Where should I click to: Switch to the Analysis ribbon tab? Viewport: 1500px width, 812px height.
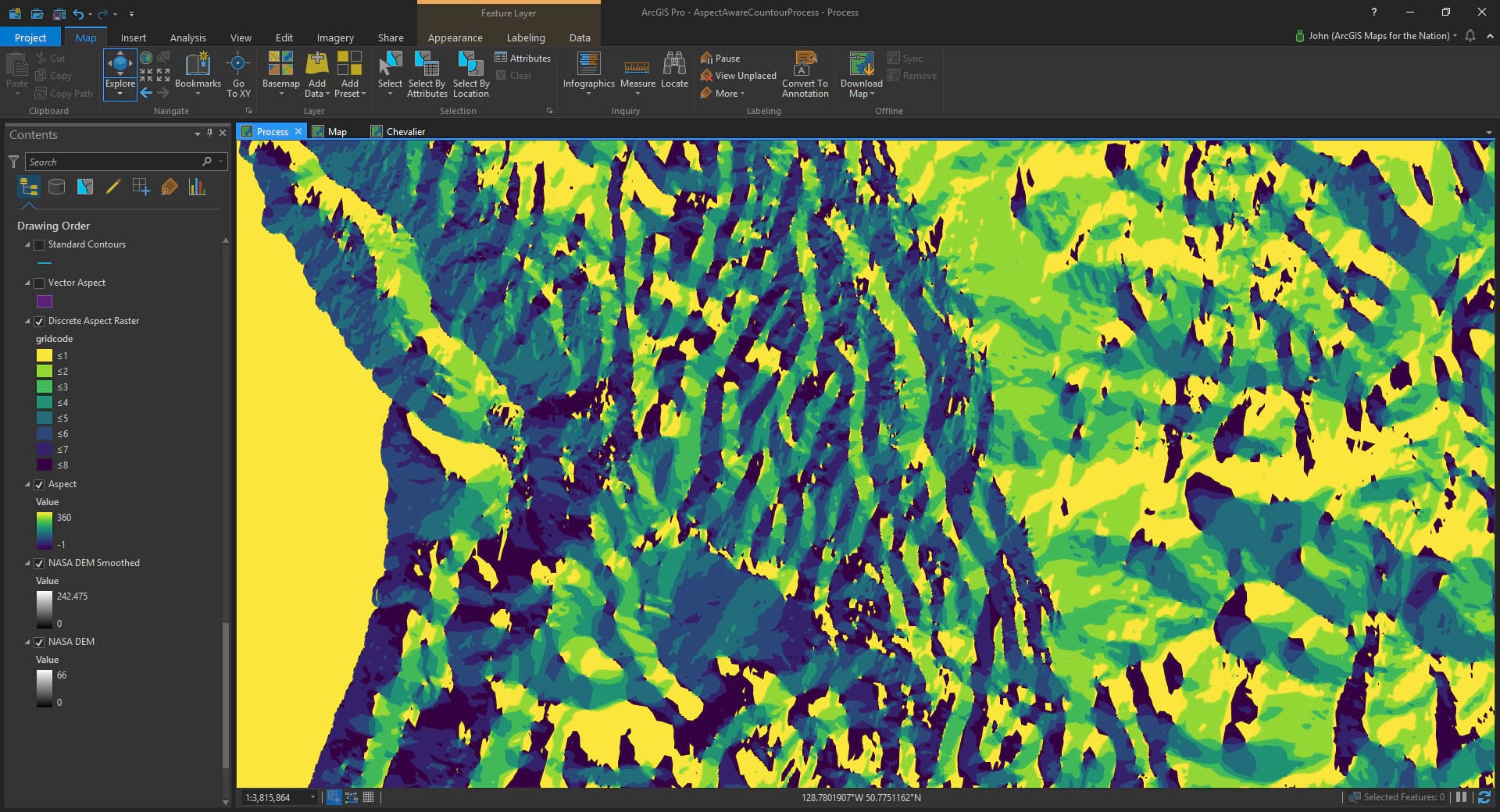pyautogui.click(x=187, y=37)
